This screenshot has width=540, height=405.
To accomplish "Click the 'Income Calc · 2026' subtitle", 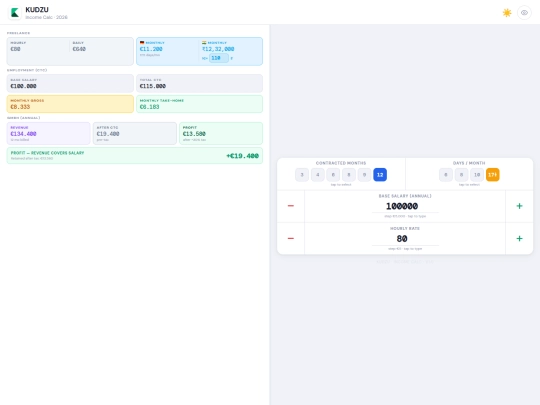I will pyautogui.click(x=46, y=17).
